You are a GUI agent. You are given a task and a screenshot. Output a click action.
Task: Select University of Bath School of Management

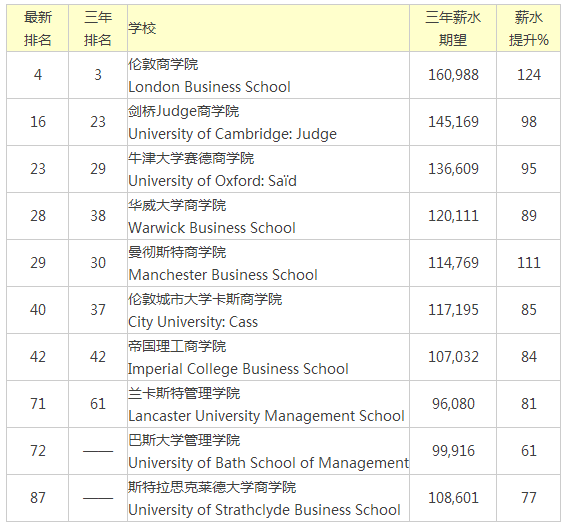pyautogui.click(x=269, y=463)
